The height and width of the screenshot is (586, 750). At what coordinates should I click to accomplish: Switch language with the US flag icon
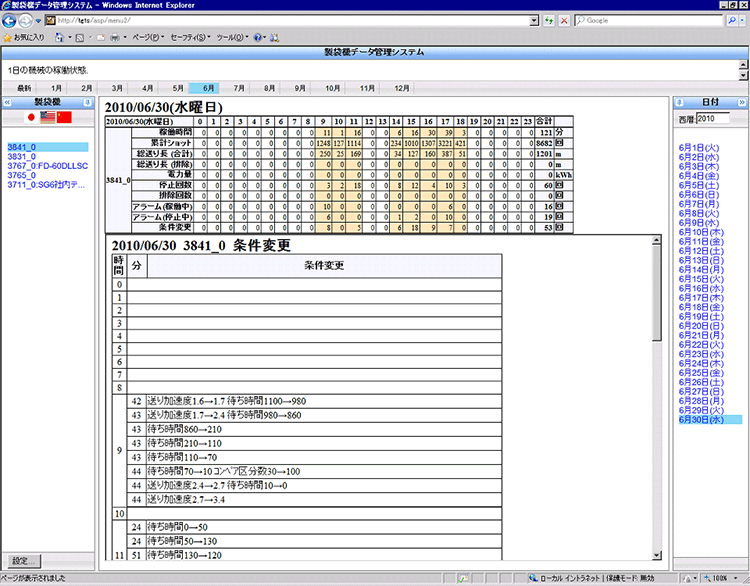pos(47,118)
